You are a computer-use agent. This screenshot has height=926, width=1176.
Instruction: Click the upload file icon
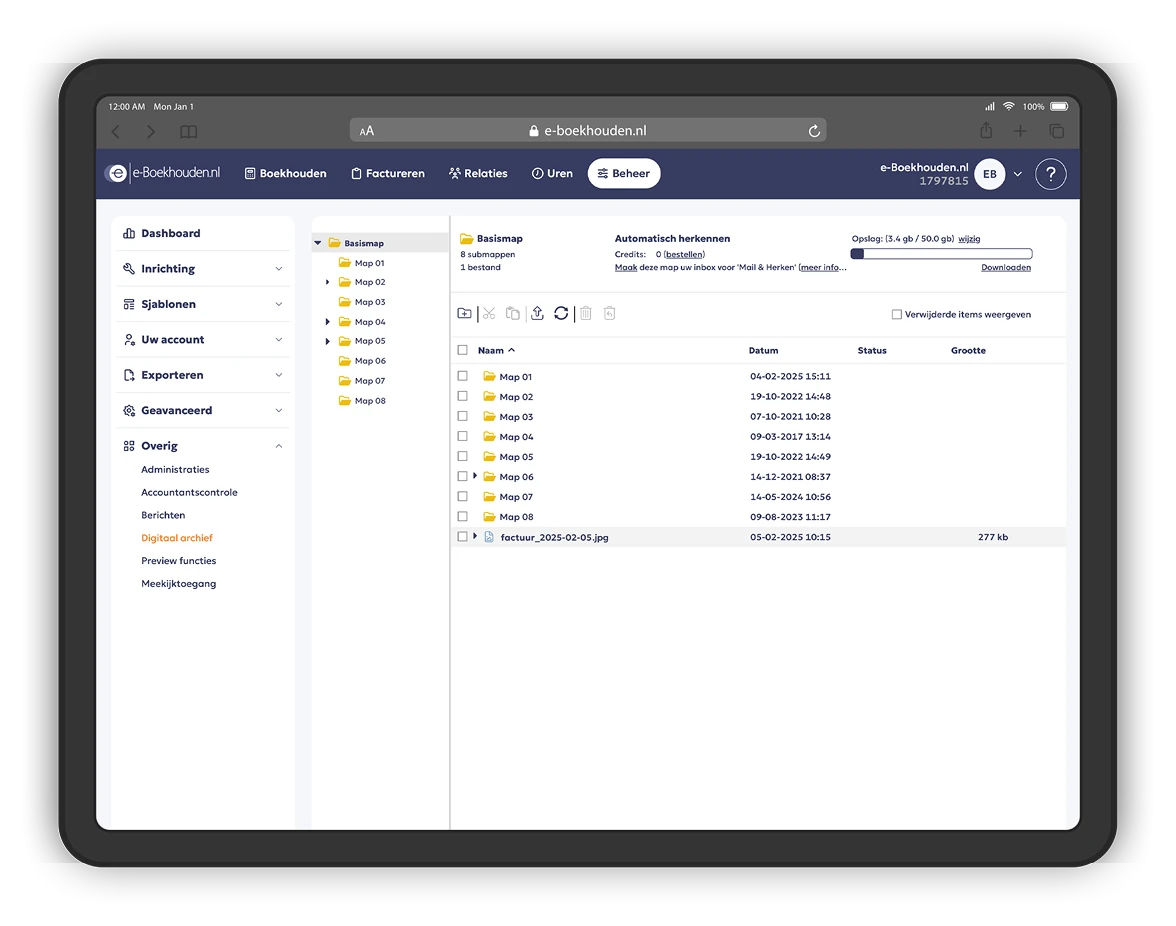[x=537, y=313]
